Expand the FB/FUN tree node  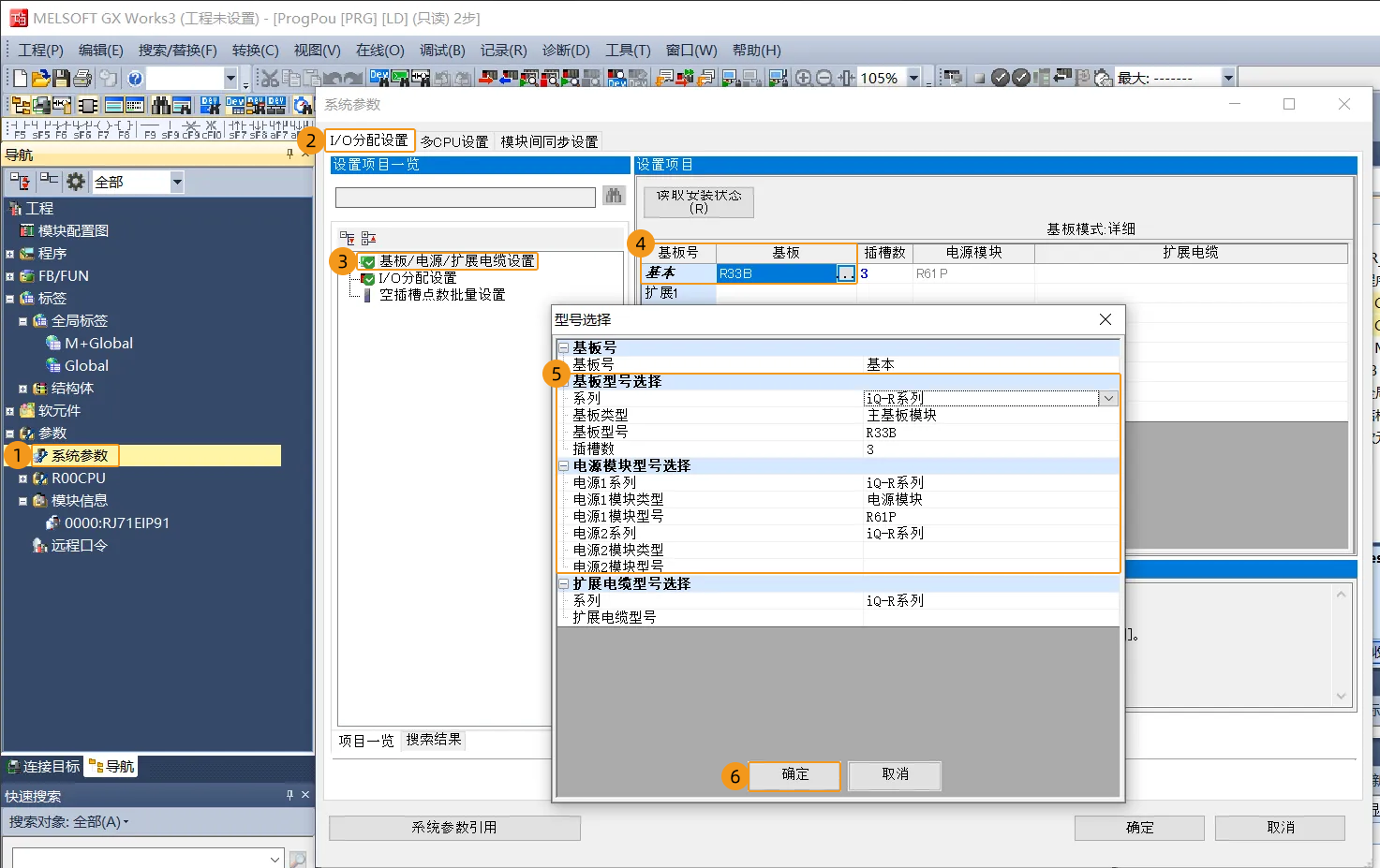(x=9, y=276)
